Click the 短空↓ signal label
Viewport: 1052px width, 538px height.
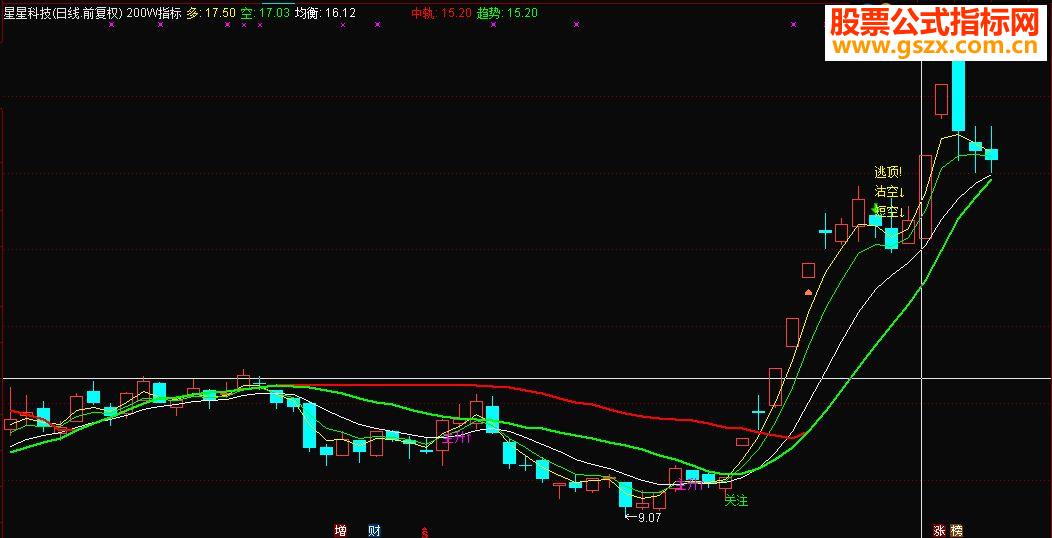[892, 212]
